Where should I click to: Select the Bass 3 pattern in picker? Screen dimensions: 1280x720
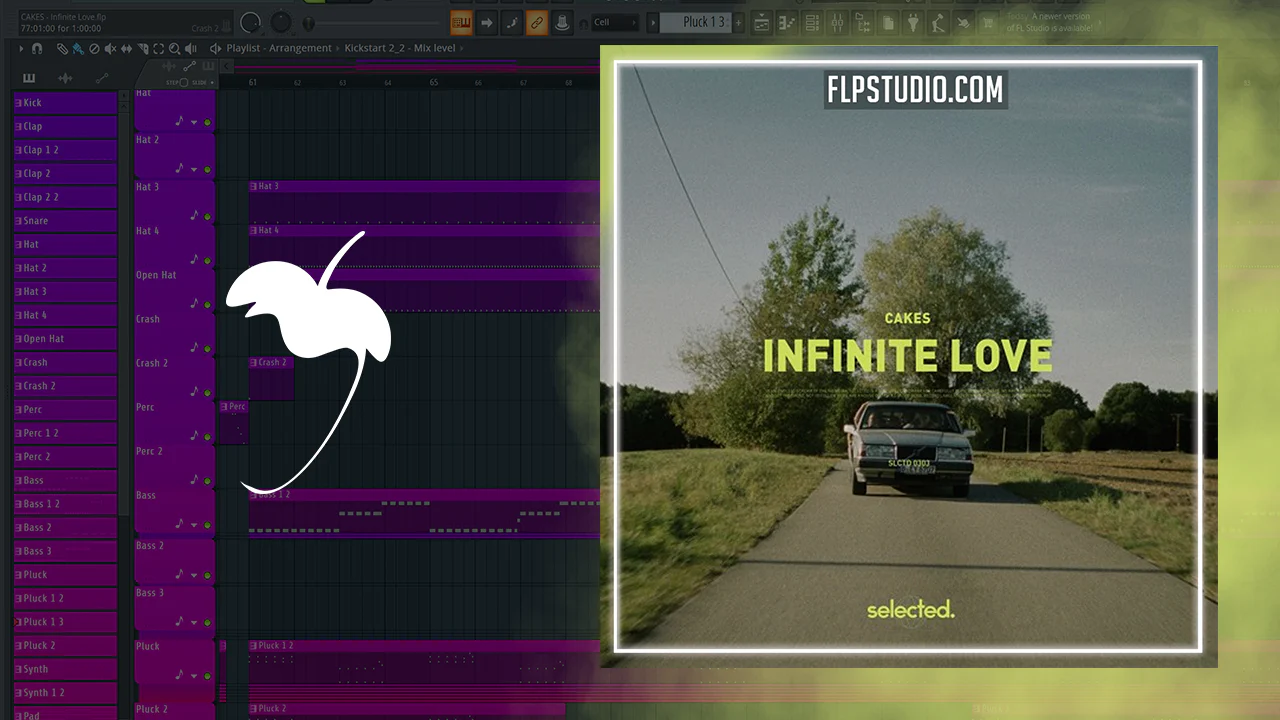click(x=65, y=551)
